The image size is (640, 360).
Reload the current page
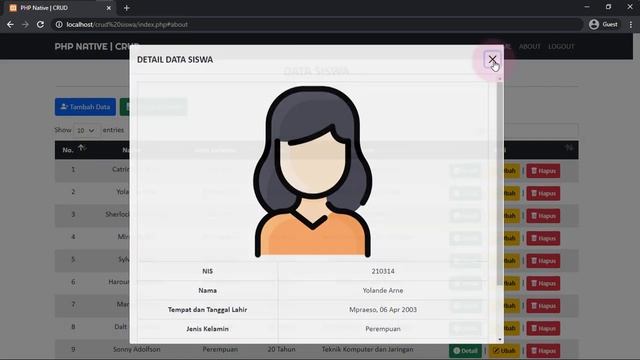click(x=40, y=24)
